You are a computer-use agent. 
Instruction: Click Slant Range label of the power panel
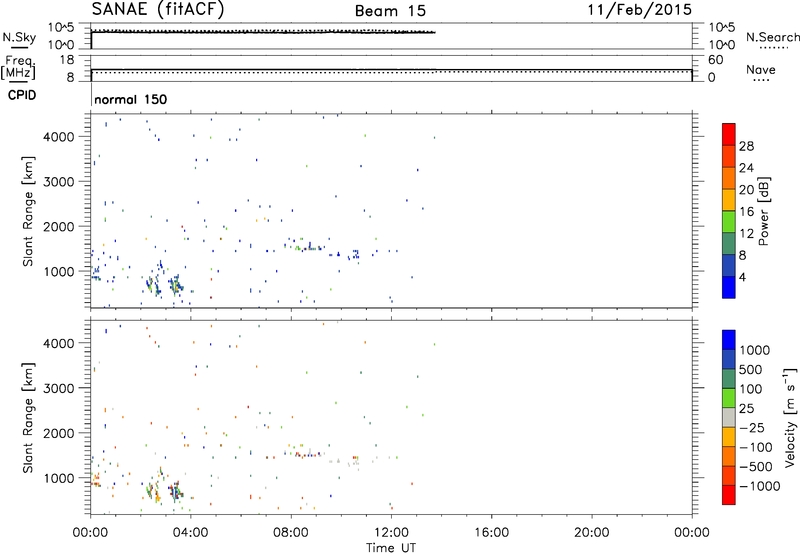[x=28, y=211]
